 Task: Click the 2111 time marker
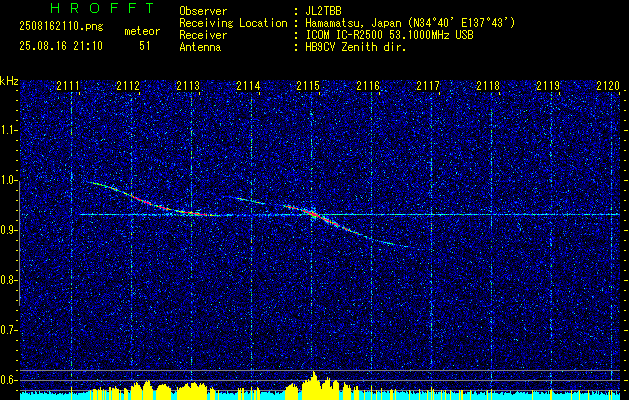[68, 85]
